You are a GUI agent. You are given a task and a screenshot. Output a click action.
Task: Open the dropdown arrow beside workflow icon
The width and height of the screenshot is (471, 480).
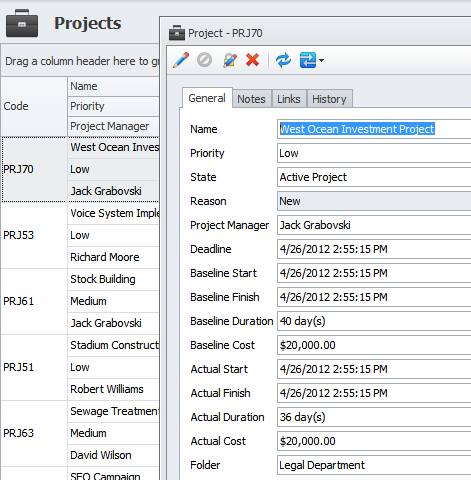321,61
